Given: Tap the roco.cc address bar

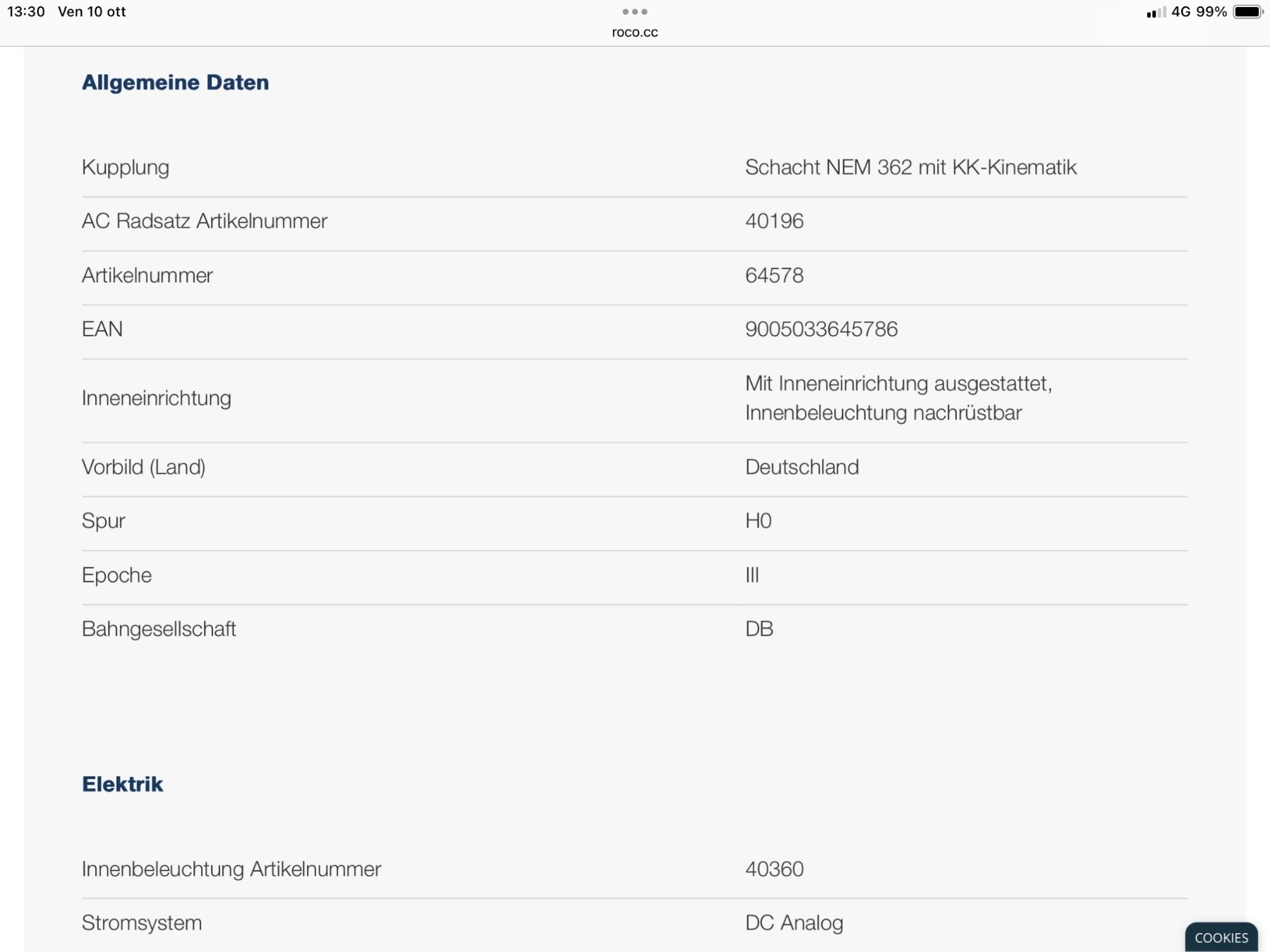Looking at the screenshot, I should click(635, 32).
